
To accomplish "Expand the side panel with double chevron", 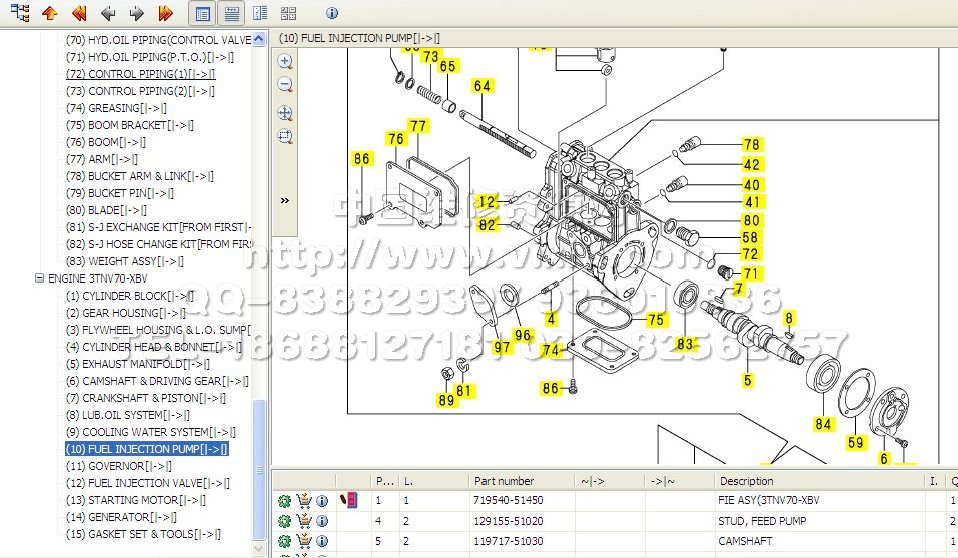I will point(285,200).
